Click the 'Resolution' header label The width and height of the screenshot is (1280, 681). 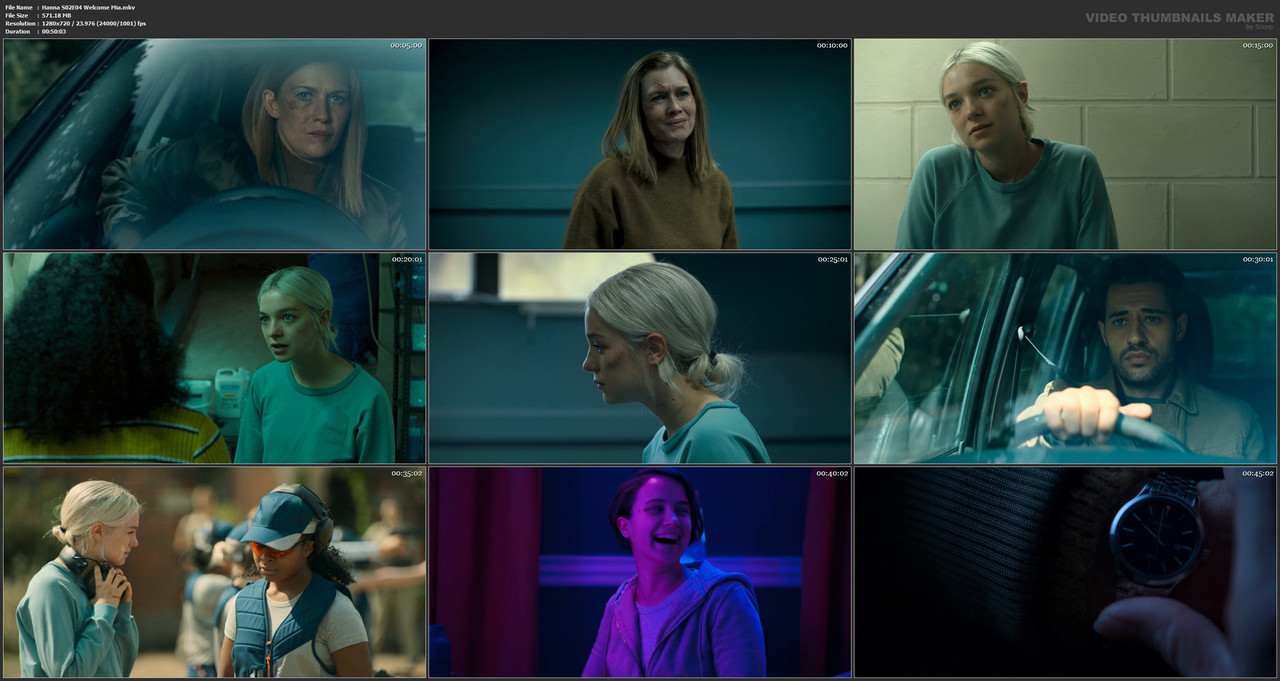(x=18, y=23)
